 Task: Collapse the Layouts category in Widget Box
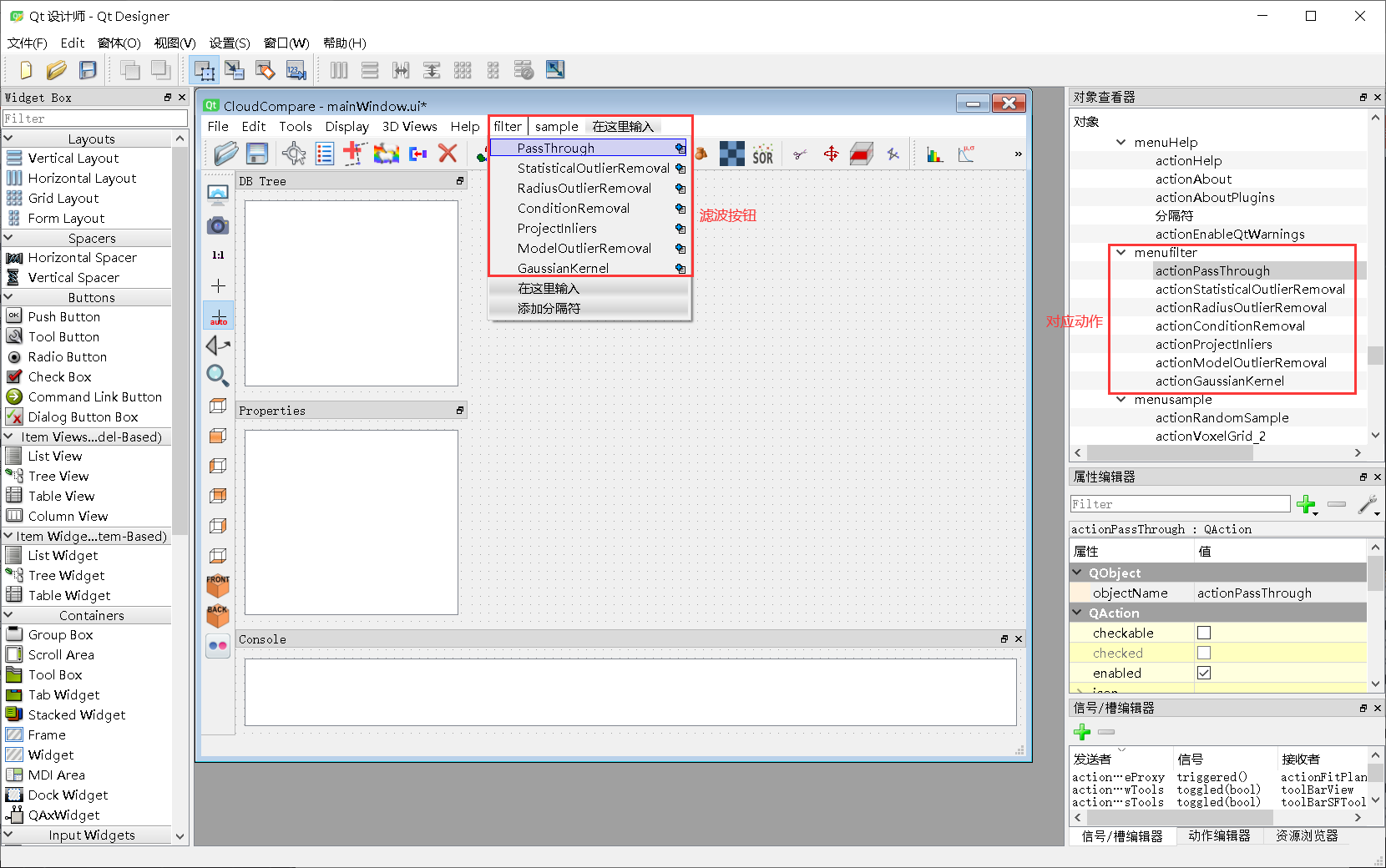(x=8, y=139)
